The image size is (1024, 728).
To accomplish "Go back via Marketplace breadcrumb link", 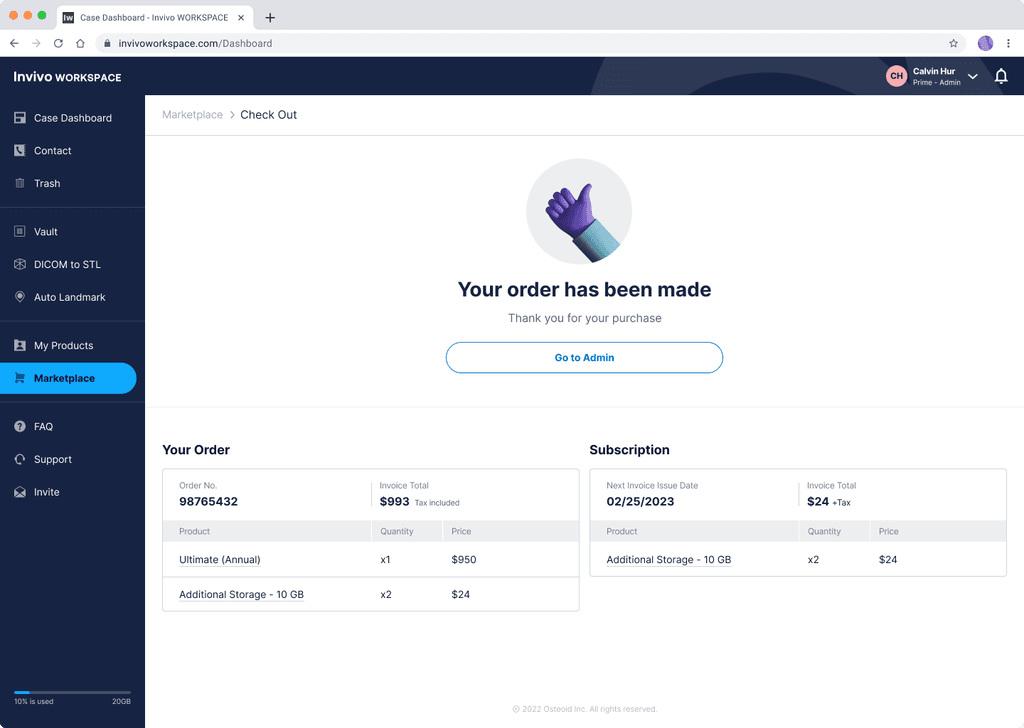I will [x=192, y=114].
